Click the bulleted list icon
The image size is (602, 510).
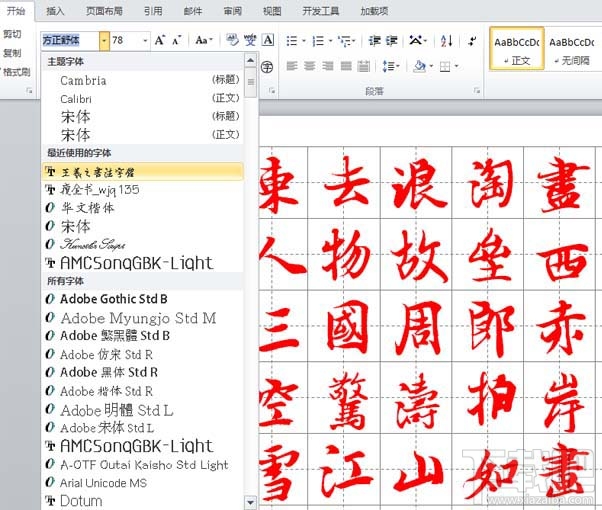292,41
